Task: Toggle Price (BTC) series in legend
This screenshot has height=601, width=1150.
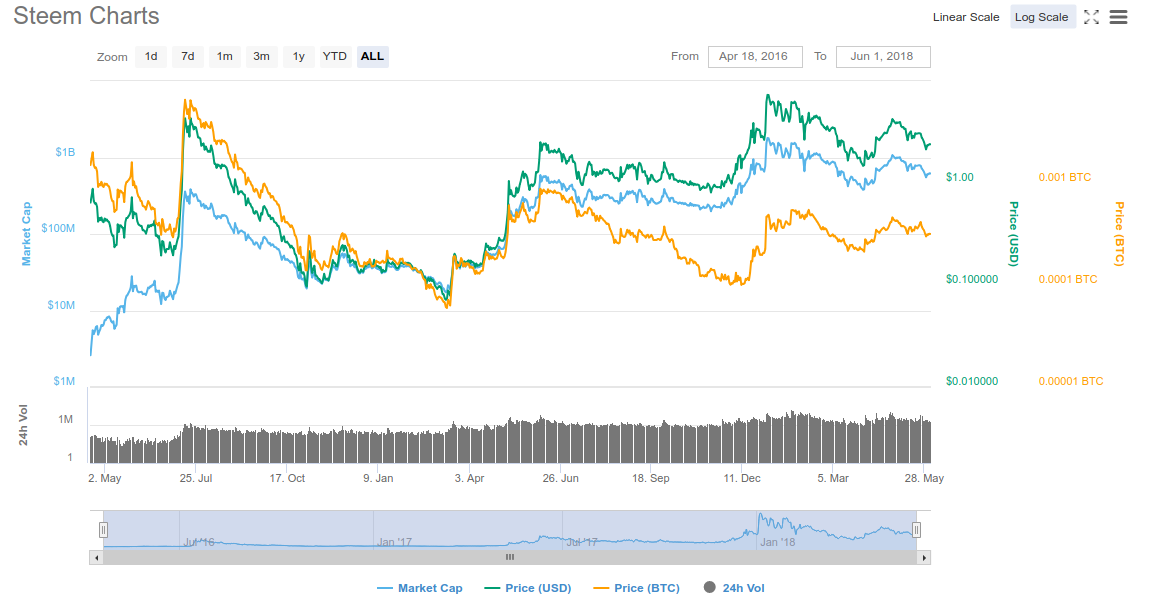Action: (x=637, y=588)
